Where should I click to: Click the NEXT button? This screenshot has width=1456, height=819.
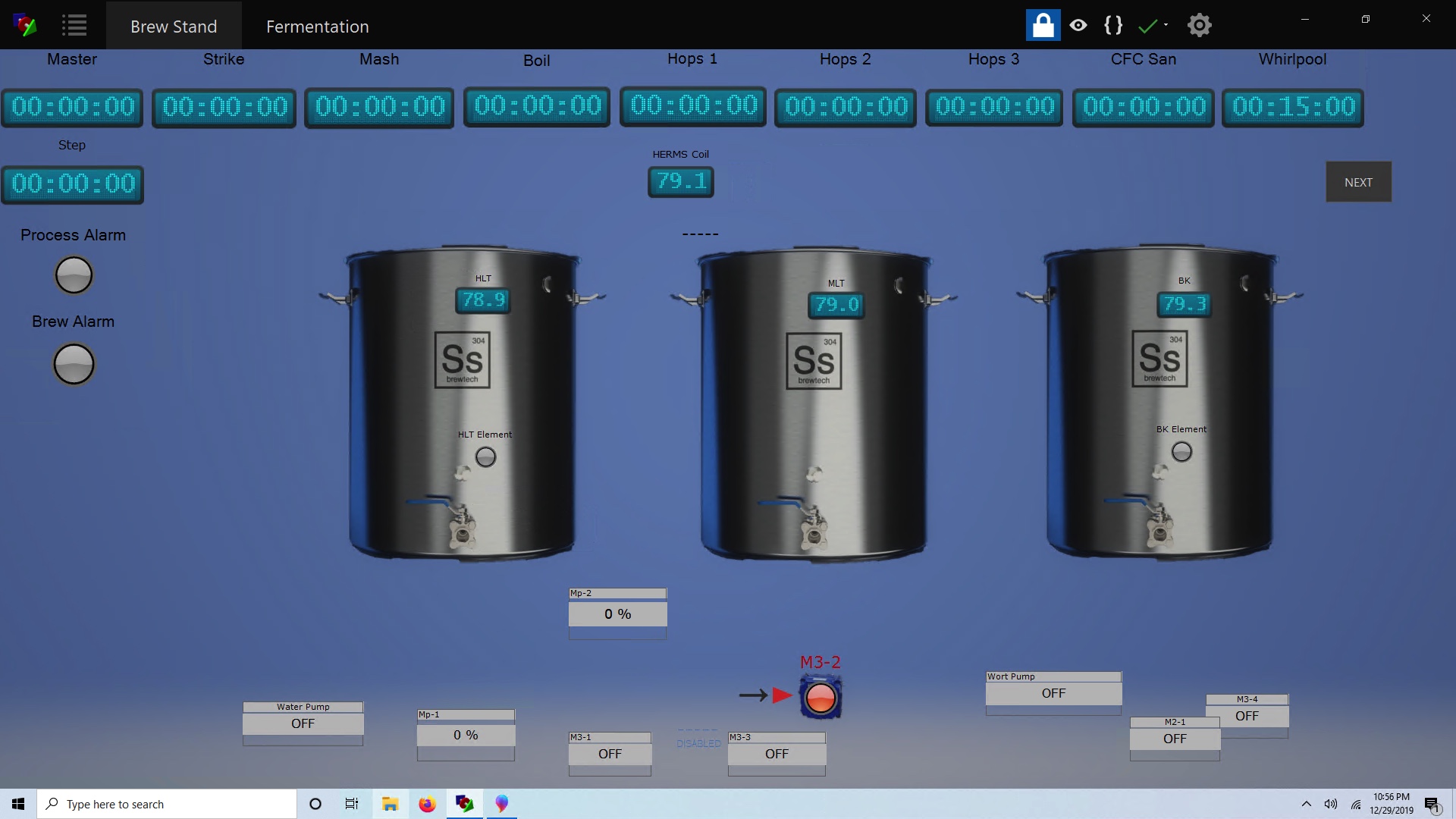pos(1358,182)
